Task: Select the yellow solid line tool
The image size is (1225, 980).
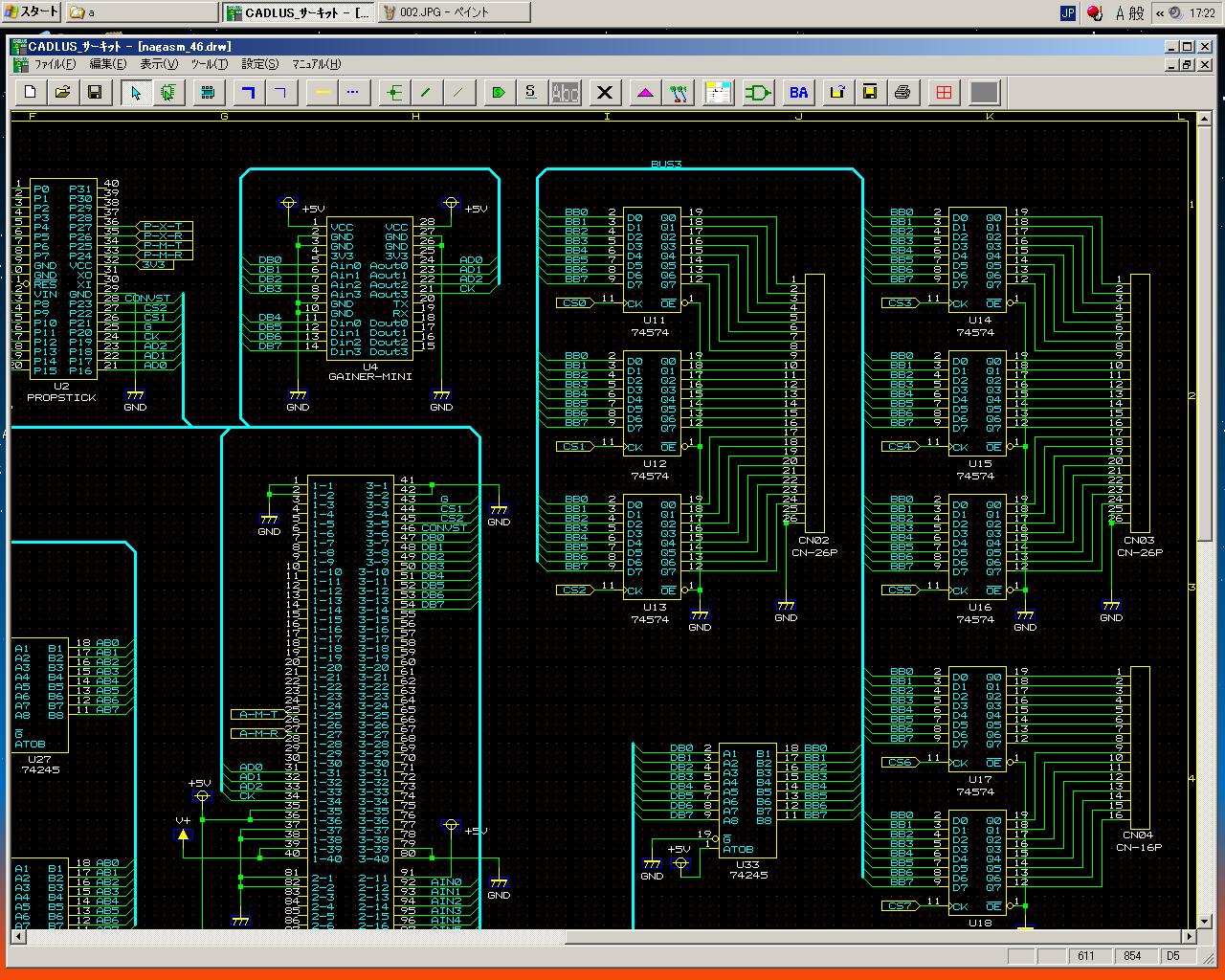Action: point(323,92)
